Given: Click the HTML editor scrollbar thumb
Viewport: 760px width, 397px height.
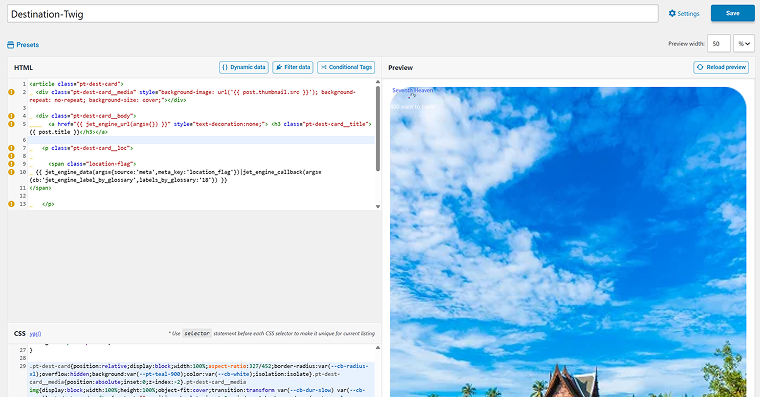Looking at the screenshot, I should 378,128.
